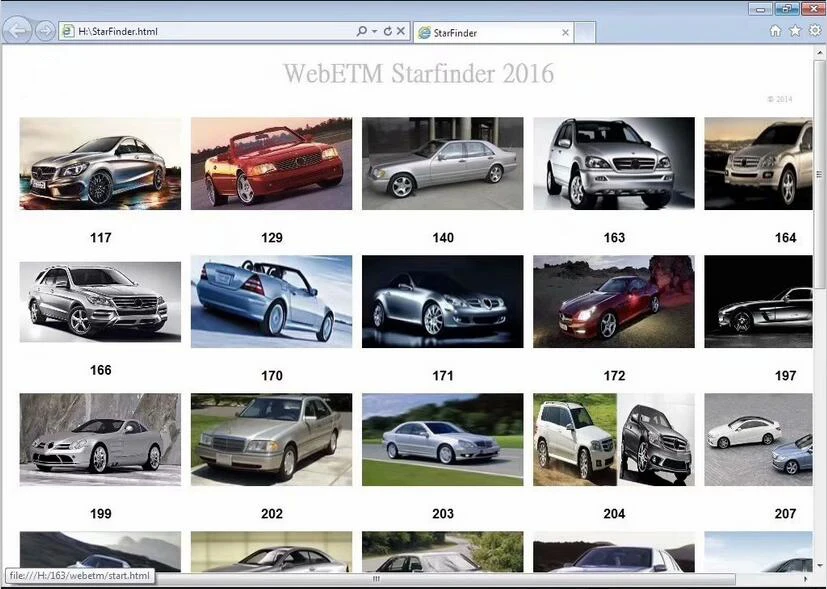The height and width of the screenshot is (589, 827).
Task: Open the red convertible 129 thumbnail
Action: click(x=271, y=163)
